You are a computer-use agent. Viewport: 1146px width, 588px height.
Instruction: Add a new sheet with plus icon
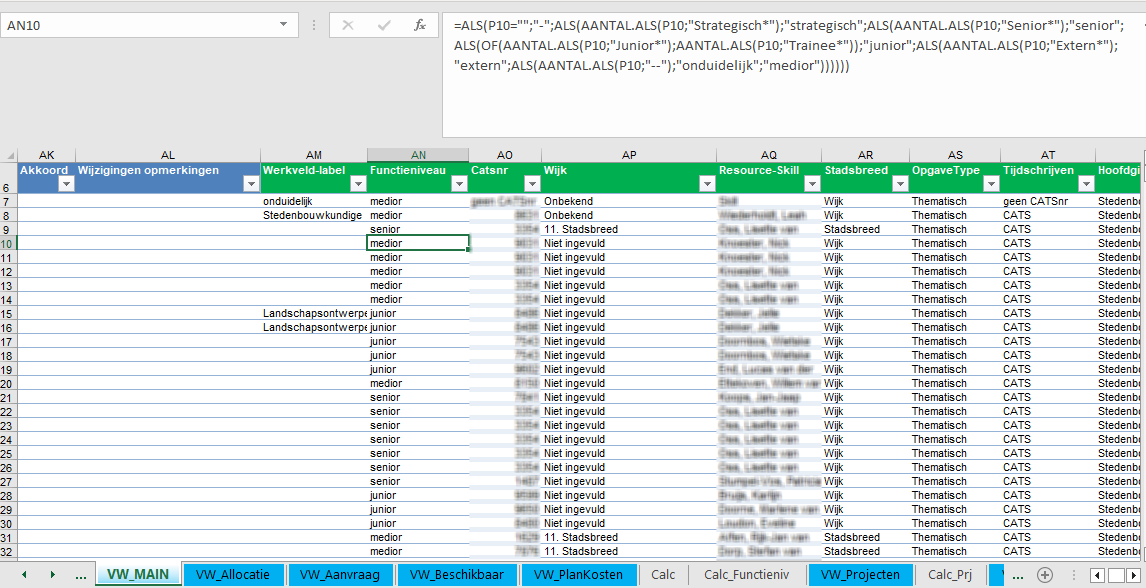1044,574
